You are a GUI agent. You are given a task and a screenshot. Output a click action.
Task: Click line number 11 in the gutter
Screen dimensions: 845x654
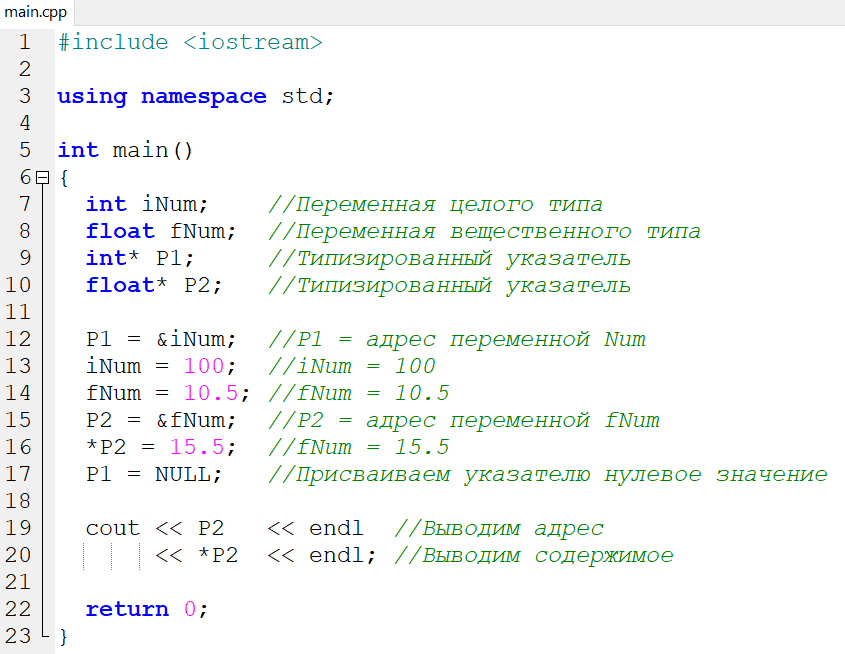tap(18, 312)
